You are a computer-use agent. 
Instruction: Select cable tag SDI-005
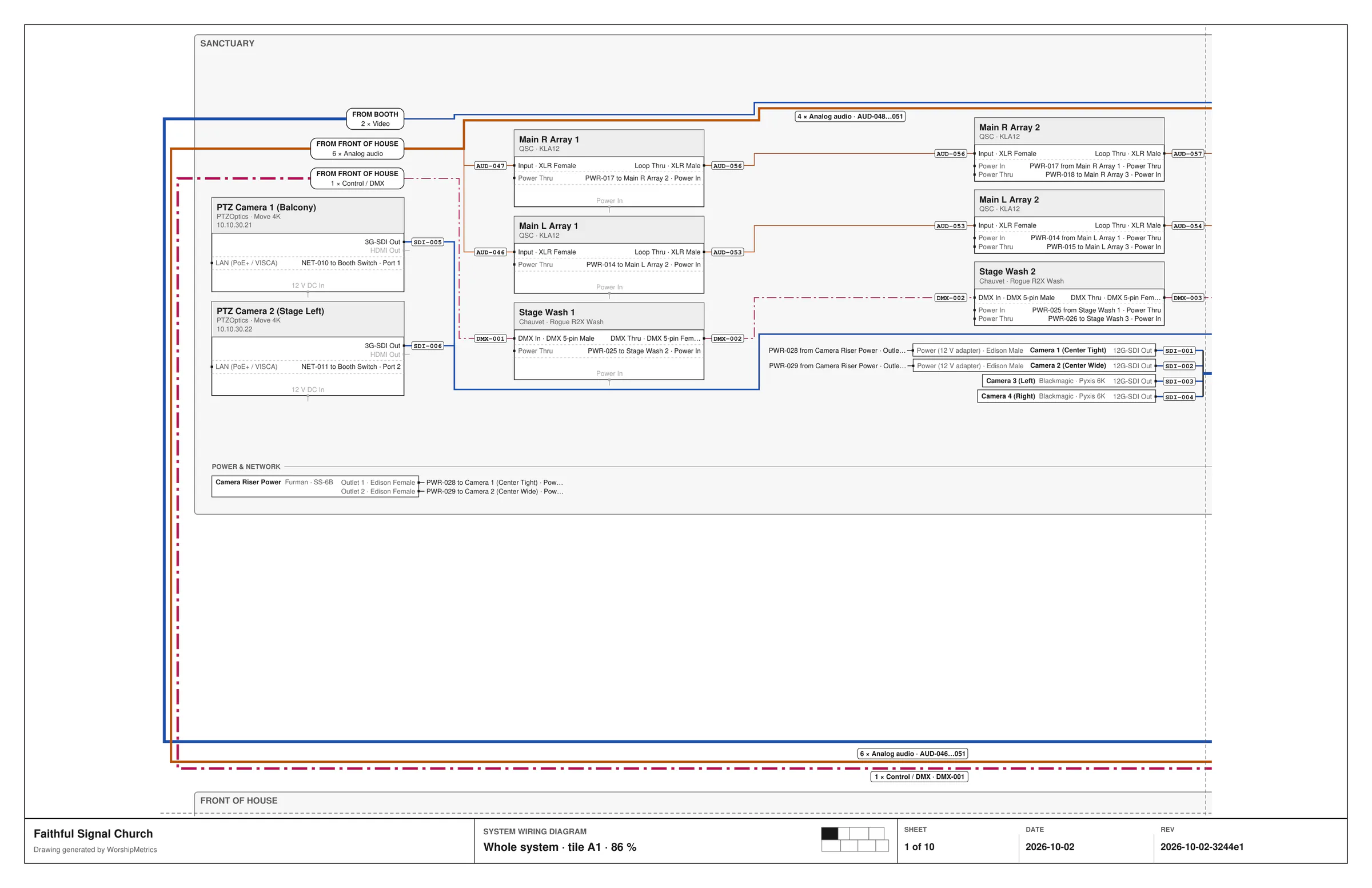(428, 242)
